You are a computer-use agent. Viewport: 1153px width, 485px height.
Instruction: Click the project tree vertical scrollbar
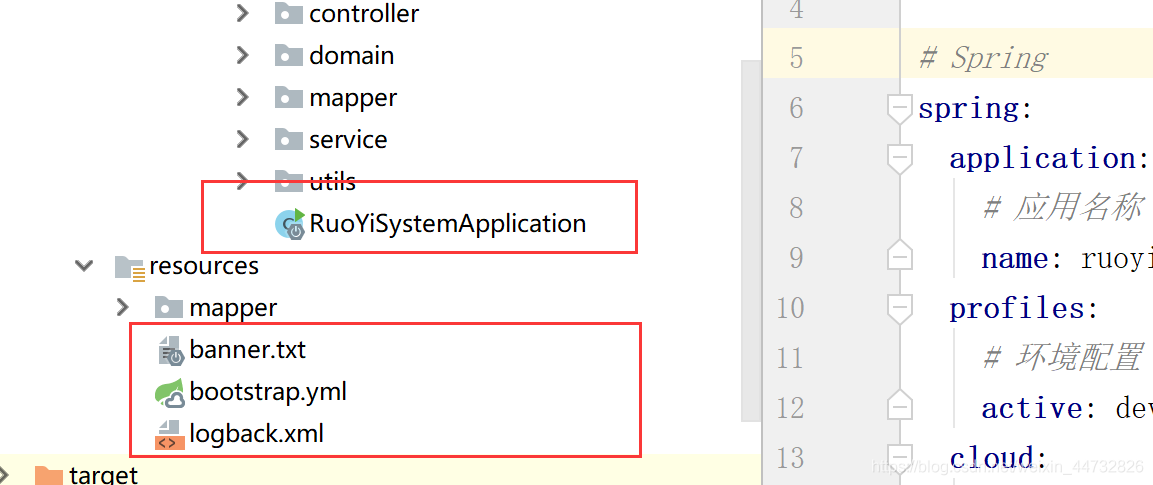pos(752,241)
